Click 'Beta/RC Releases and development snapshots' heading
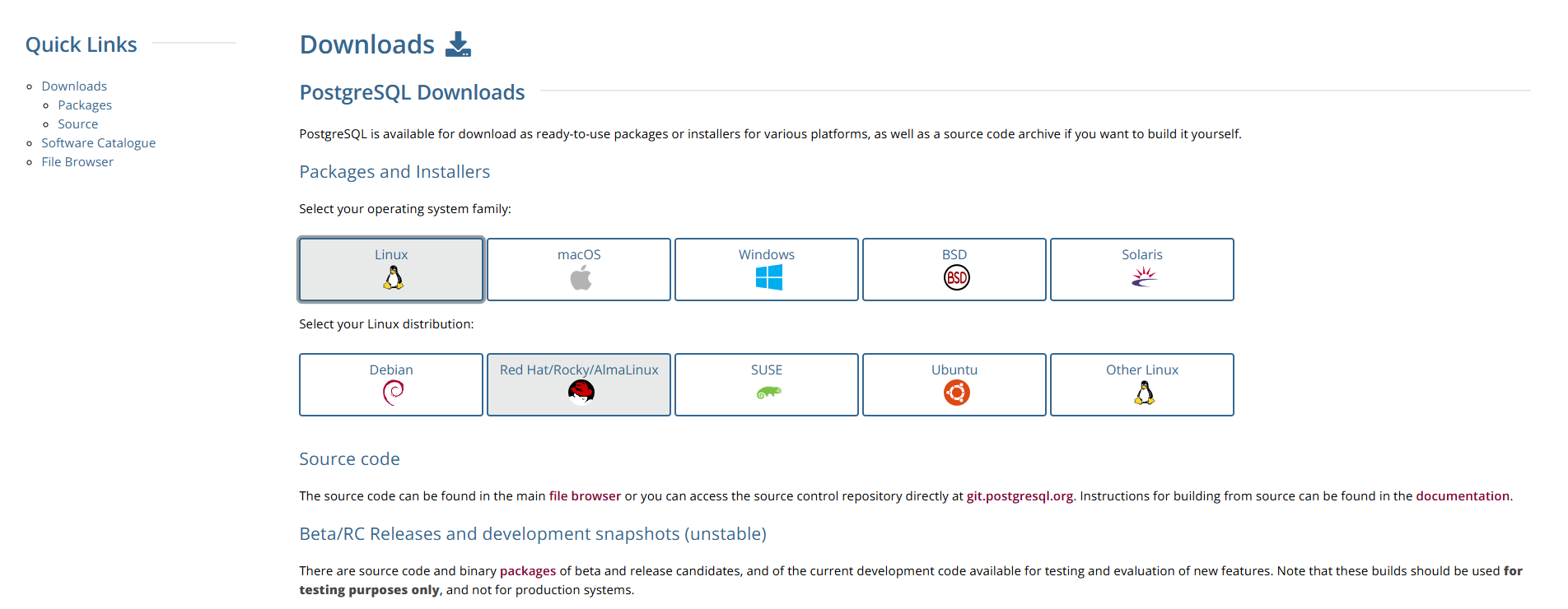 pos(533,533)
